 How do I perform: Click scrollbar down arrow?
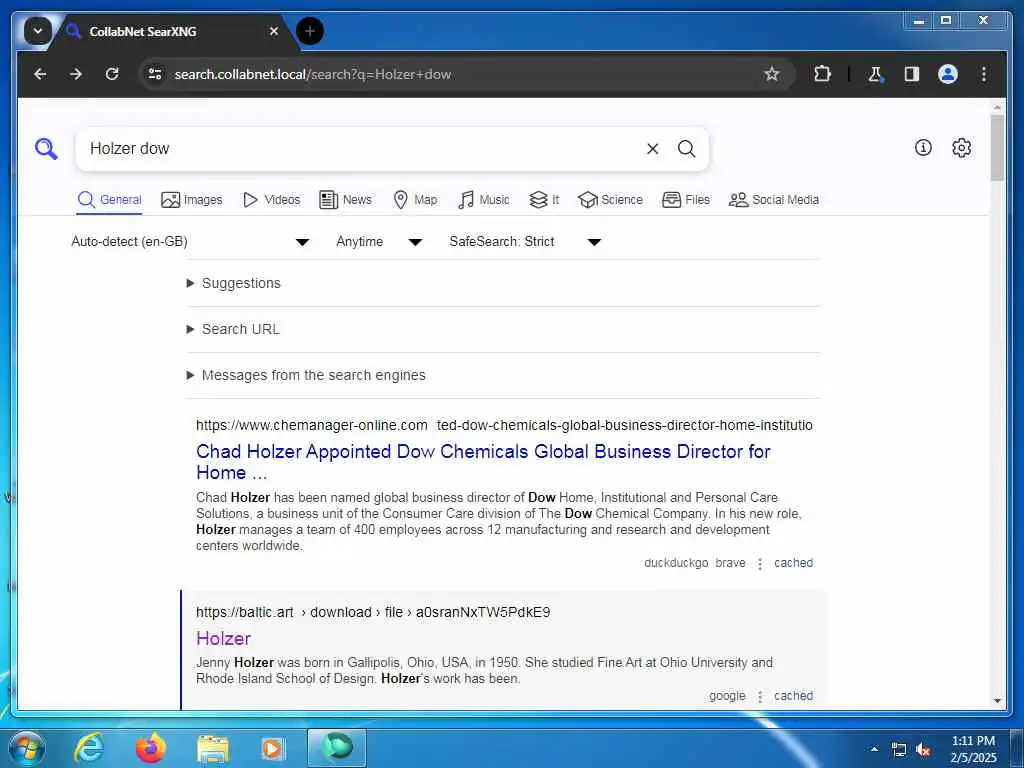tap(997, 701)
